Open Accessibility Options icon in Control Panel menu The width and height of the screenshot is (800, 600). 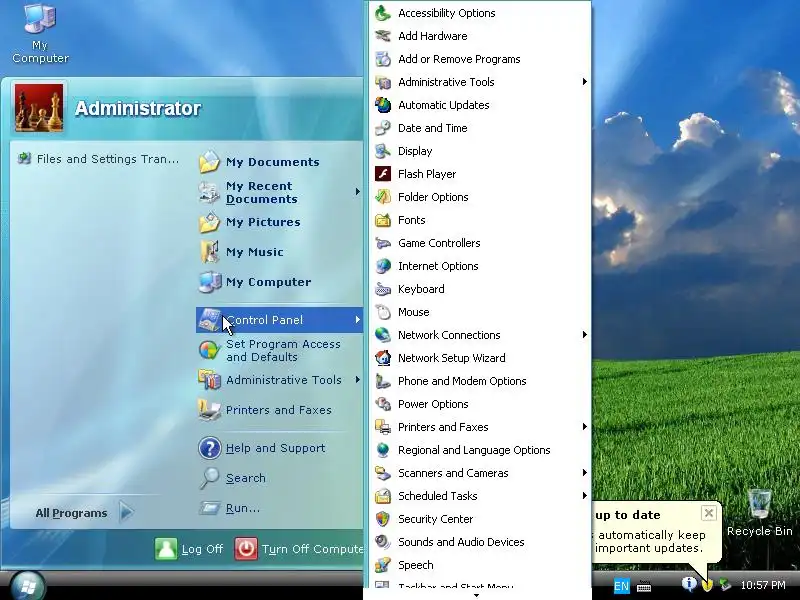tap(383, 13)
